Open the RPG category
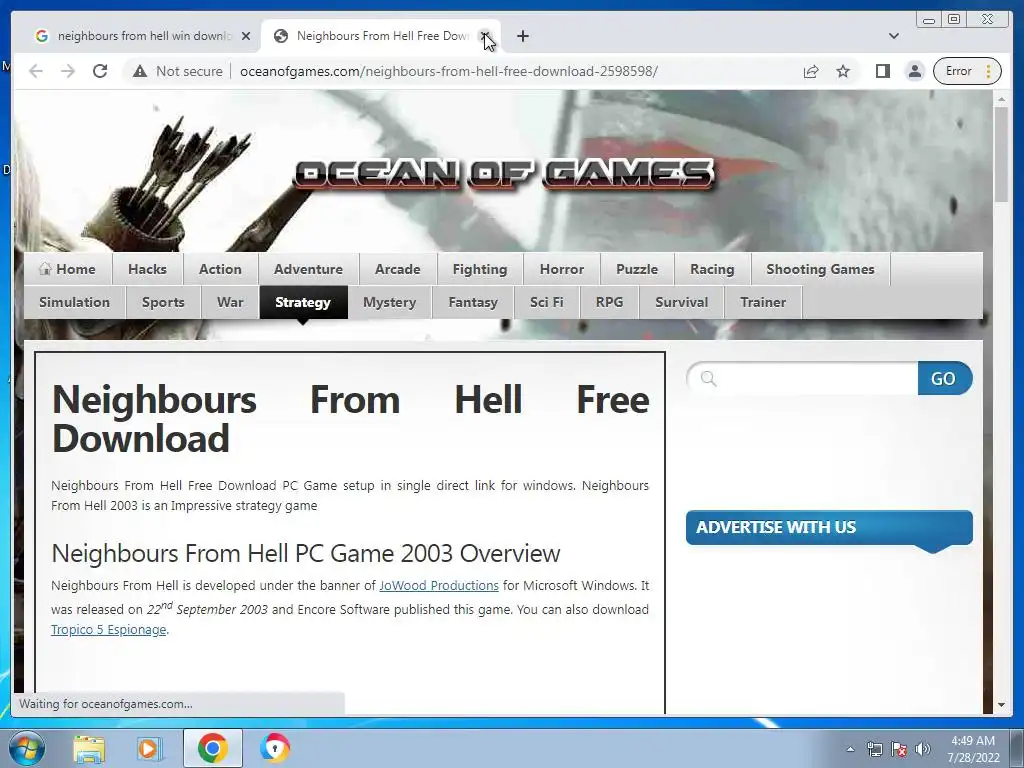The width and height of the screenshot is (1024, 768). tap(609, 302)
